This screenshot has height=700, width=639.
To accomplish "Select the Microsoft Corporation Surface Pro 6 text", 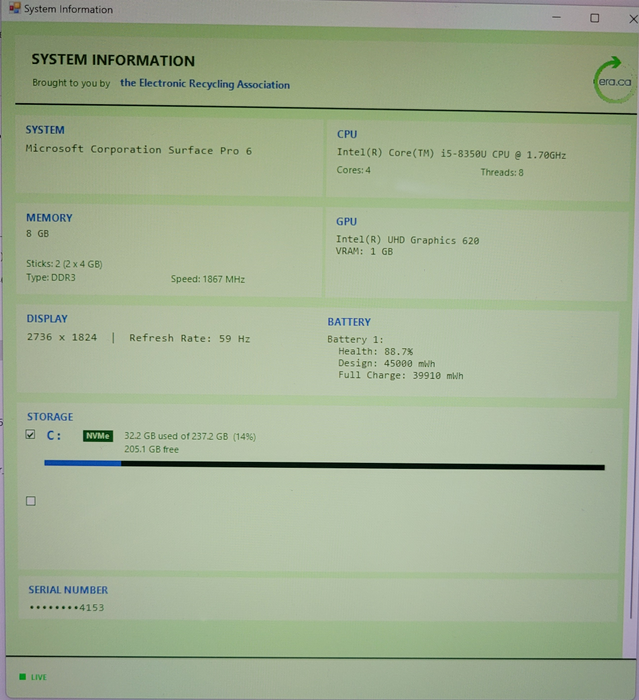I will 138,150.
